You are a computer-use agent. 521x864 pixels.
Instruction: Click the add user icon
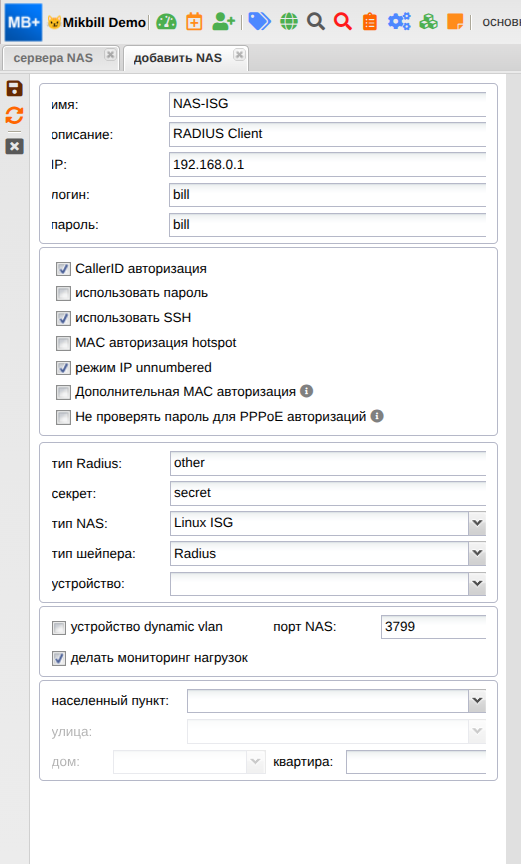coord(223,22)
